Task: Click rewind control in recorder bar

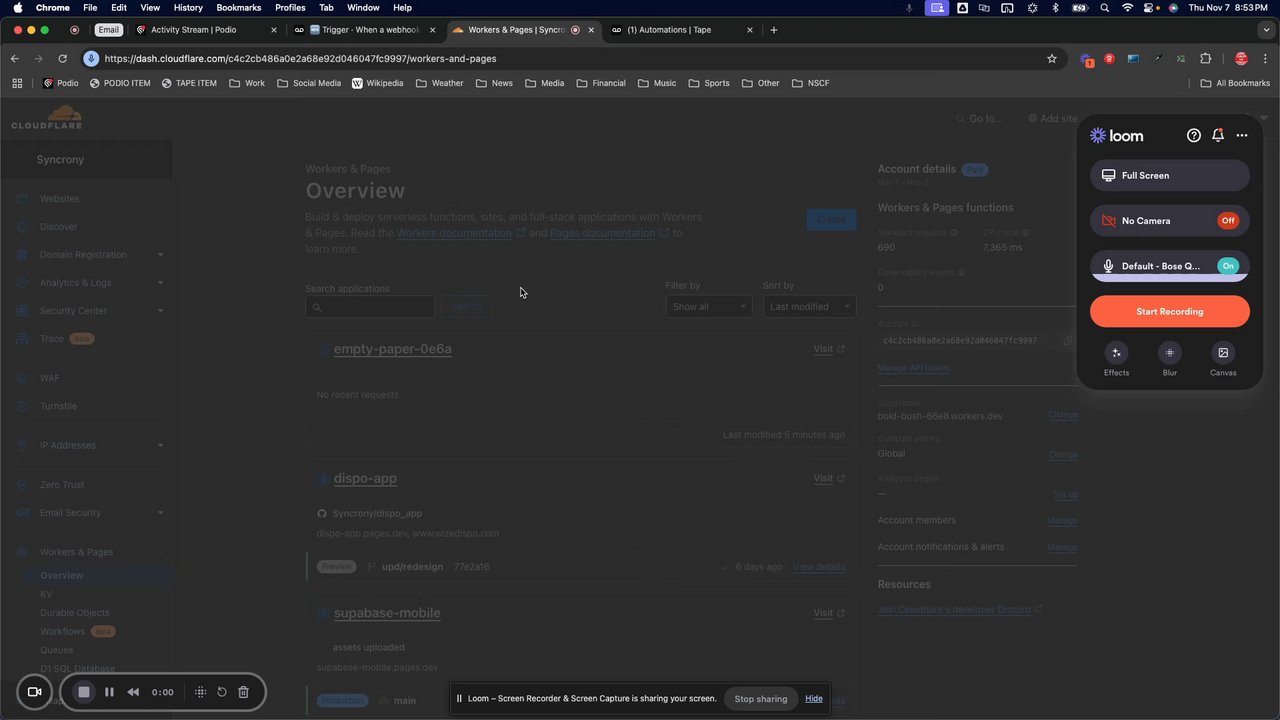Action: click(x=133, y=692)
